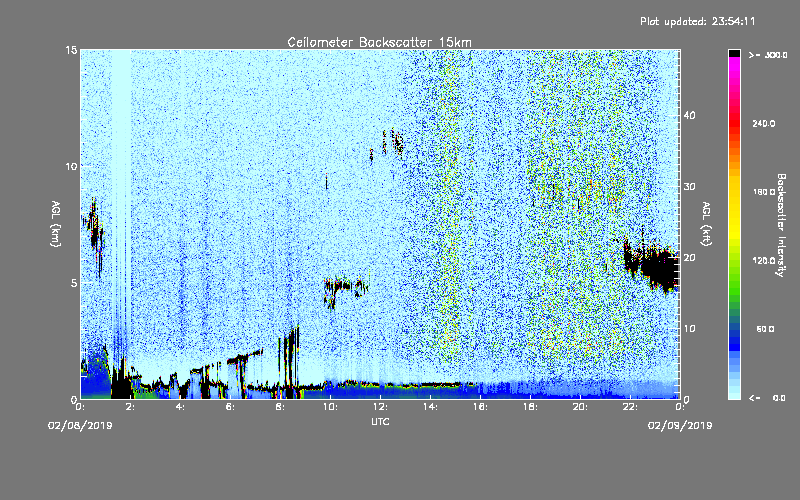Click the black top segment of the colorbar
800x500 pixels.
(734, 53)
